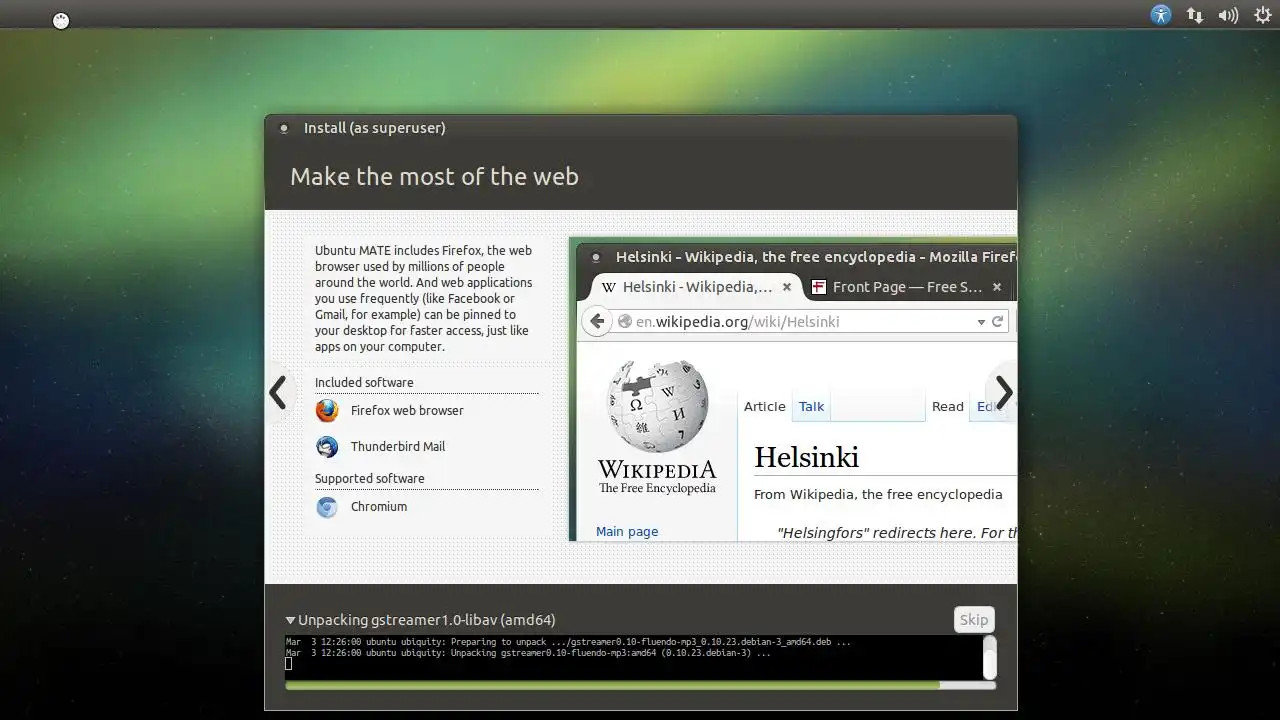
Task: Click the Main page link in Wikipedia sidebar
Action: [627, 532]
